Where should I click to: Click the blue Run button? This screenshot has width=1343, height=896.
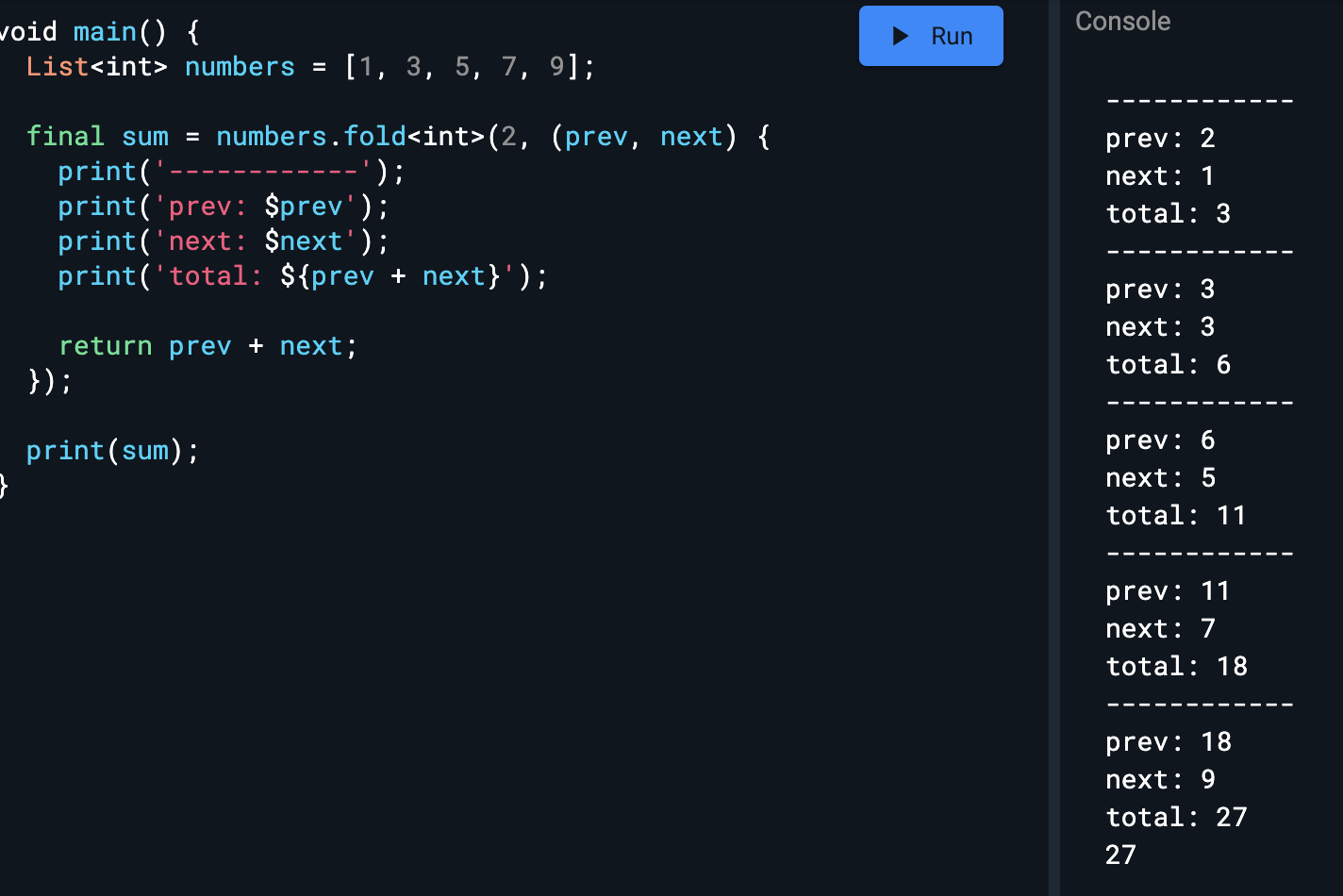click(x=931, y=36)
